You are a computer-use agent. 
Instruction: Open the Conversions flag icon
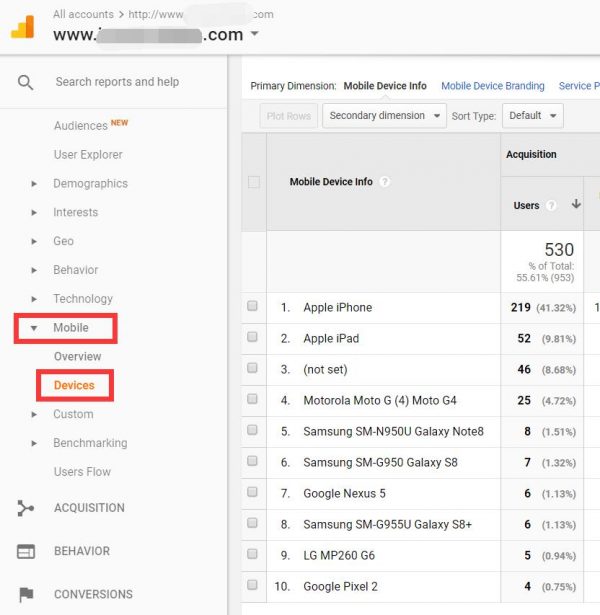[x=26, y=594]
